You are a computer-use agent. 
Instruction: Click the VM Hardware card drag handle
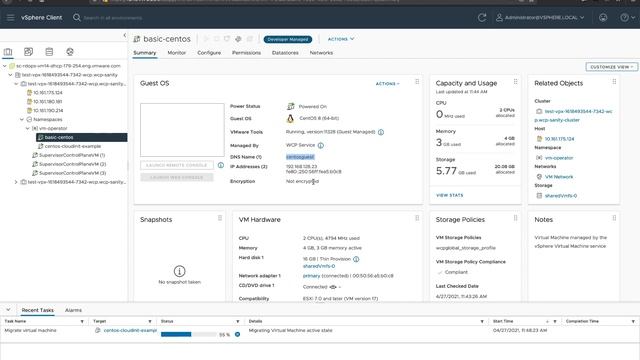417,218
